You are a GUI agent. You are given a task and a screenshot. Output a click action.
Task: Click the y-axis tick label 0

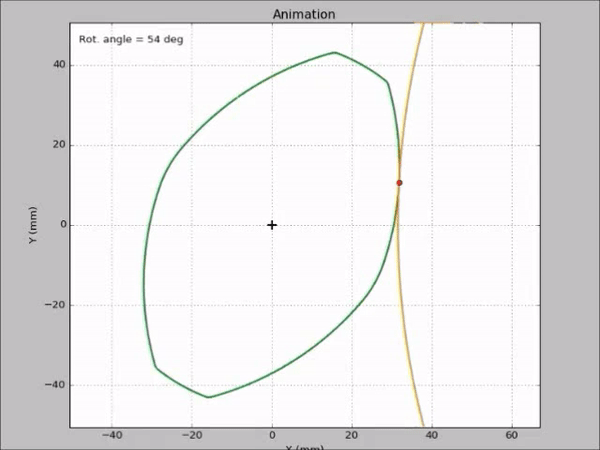click(63, 225)
